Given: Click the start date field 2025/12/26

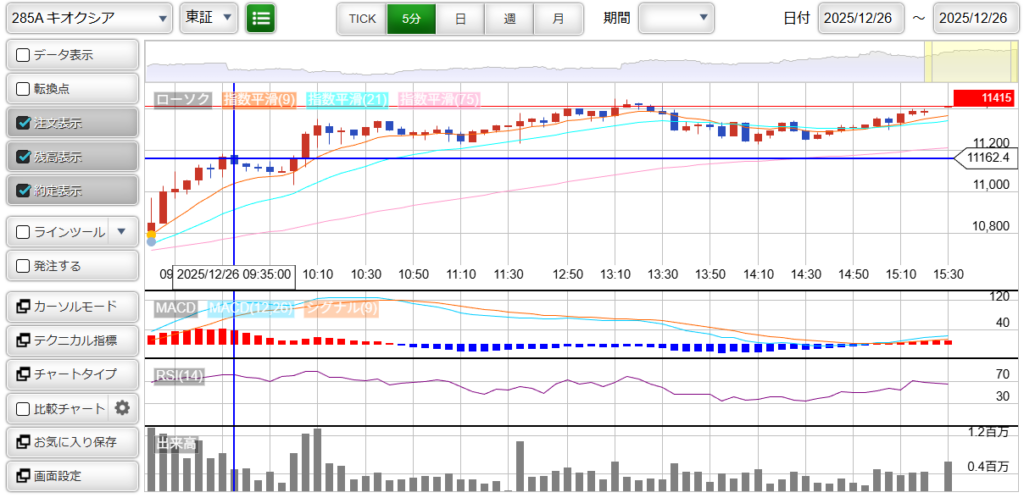Looking at the screenshot, I should [861, 18].
